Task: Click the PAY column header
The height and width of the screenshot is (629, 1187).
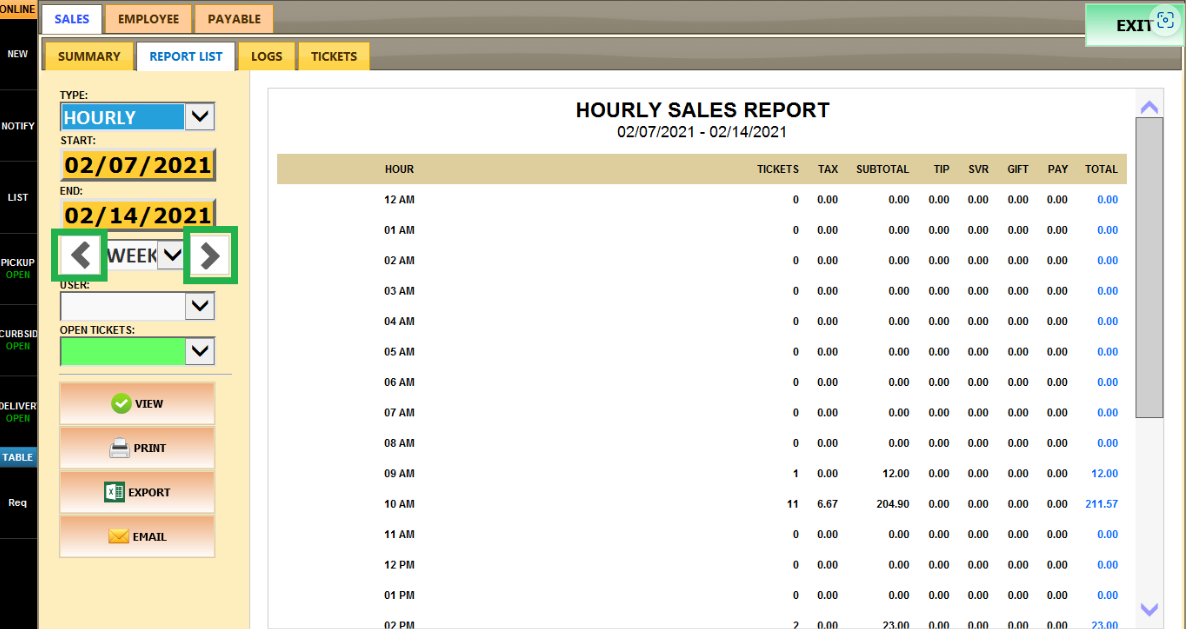Action: click(x=1058, y=170)
